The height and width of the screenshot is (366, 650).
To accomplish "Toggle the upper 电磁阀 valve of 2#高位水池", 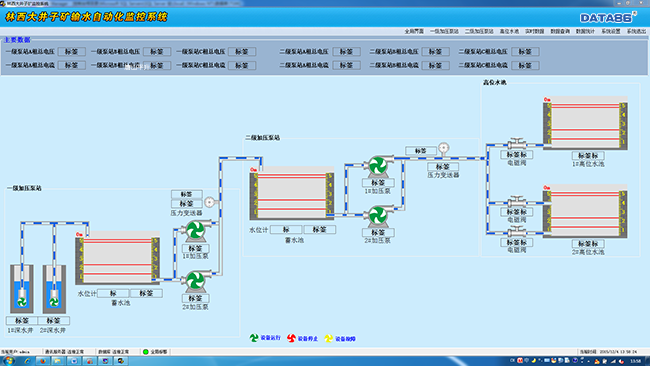I will [x=517, y=202].
